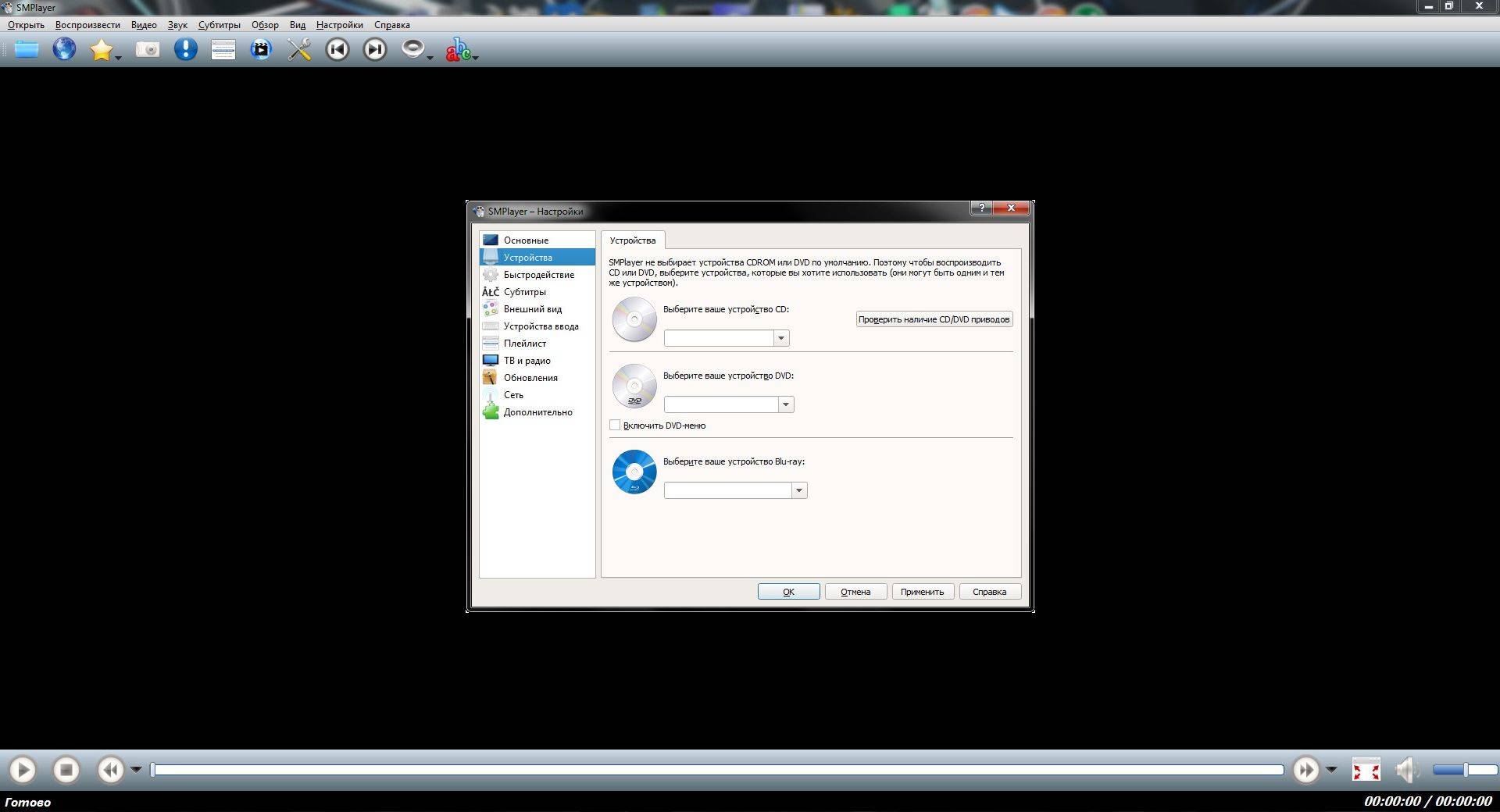Select ТВ и радио in settings sidebar
The height and width of the screenshot is (812, 1500).
tap(537, 360)
